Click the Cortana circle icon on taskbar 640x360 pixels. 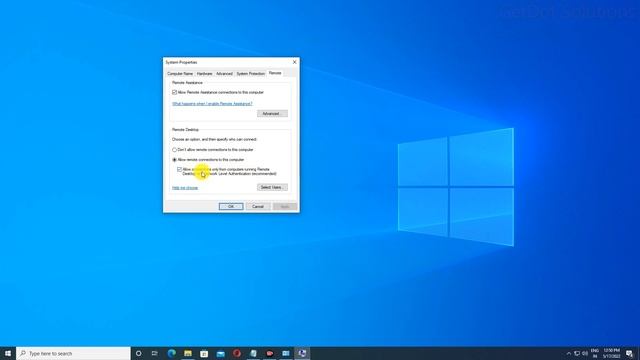click(x=138, y=353)
